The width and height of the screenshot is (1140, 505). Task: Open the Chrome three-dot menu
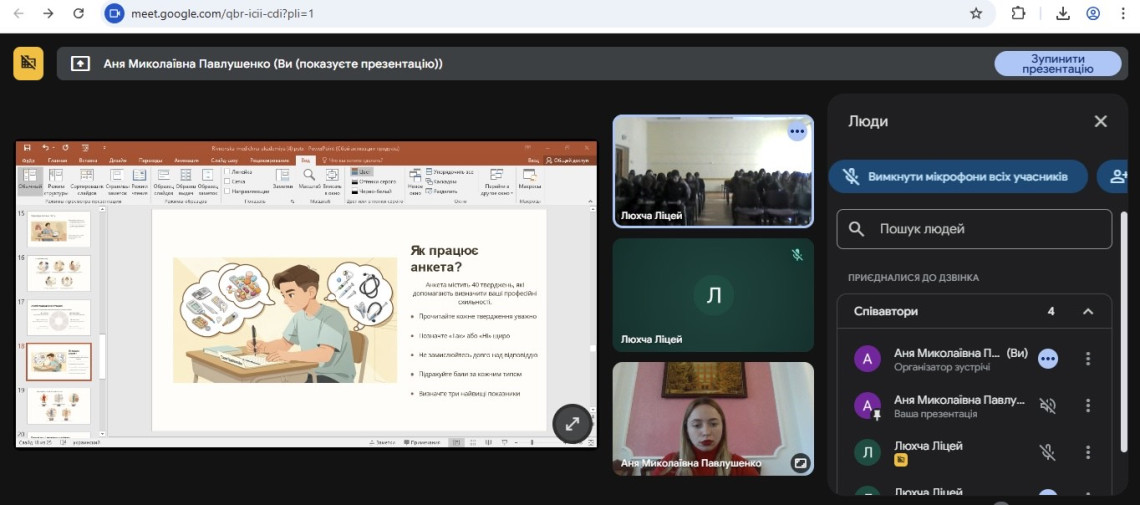(x=1123, y=14)
